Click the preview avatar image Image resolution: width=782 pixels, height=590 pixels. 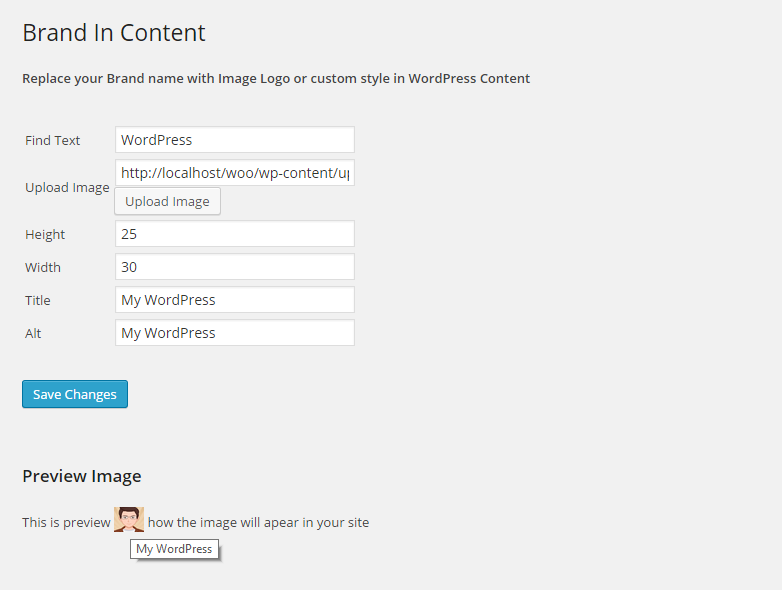pos(129,519)
